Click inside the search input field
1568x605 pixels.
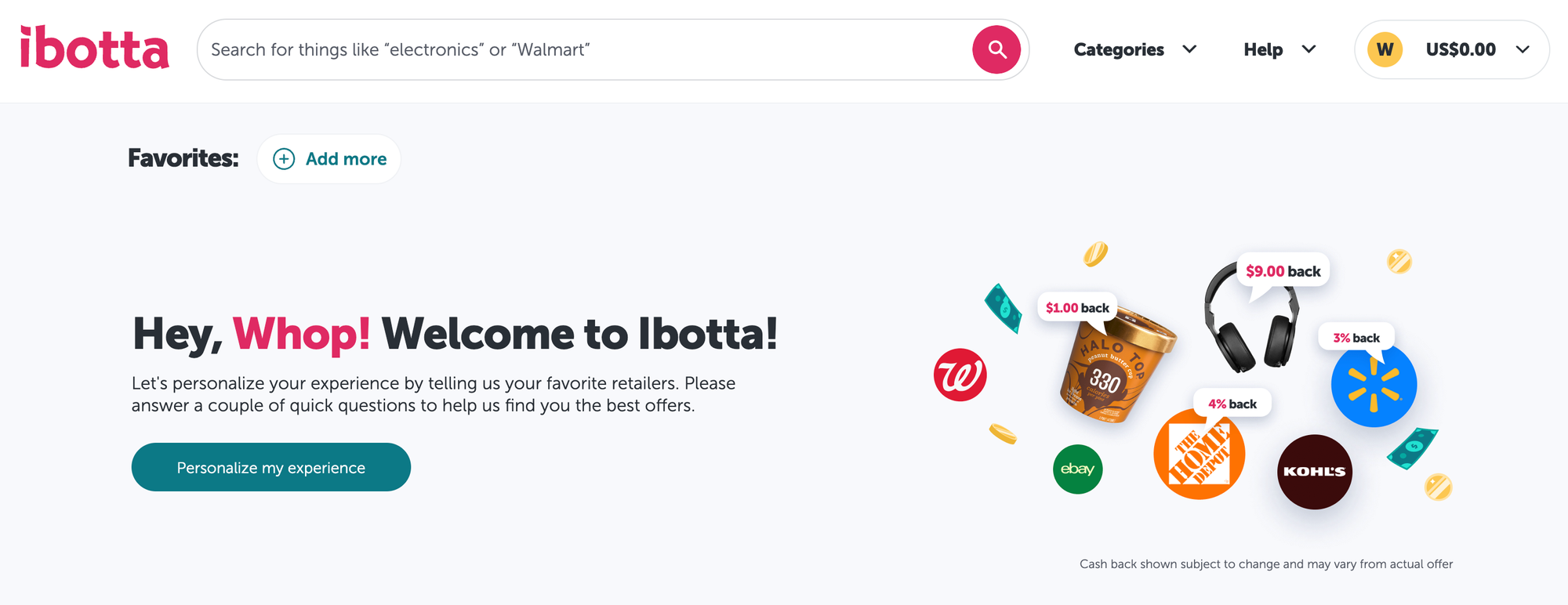(x=549, y=49)
